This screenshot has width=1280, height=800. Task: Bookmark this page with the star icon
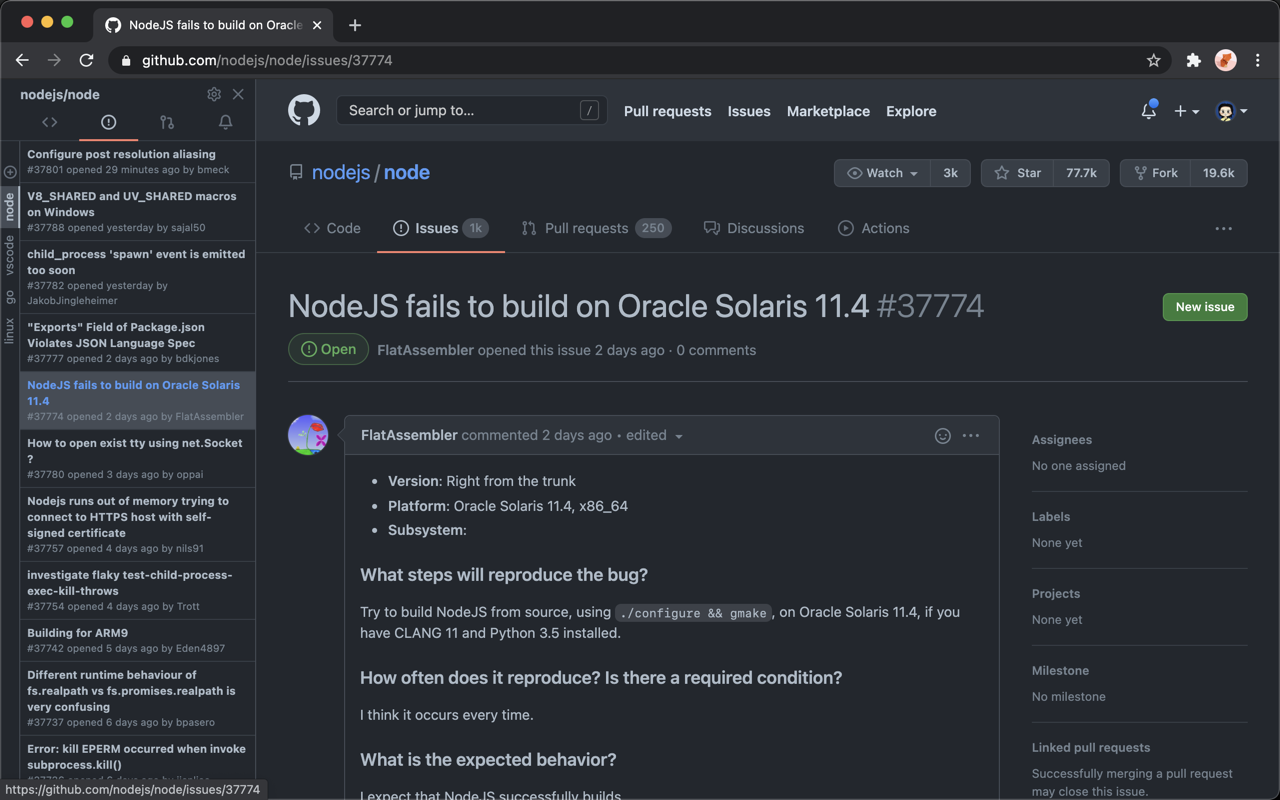pos(1153,60)
